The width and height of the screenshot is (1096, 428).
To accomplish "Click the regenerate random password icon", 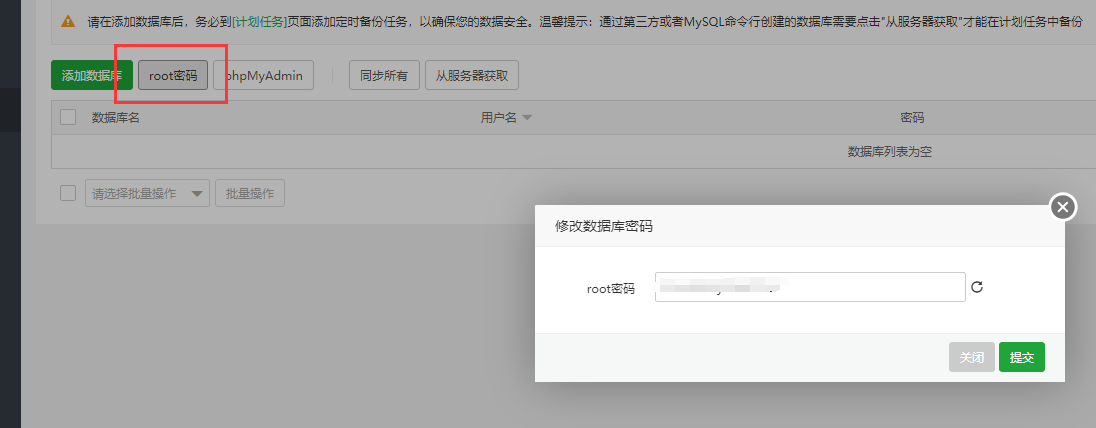I will pyautogui.click(x=977, y=287).
